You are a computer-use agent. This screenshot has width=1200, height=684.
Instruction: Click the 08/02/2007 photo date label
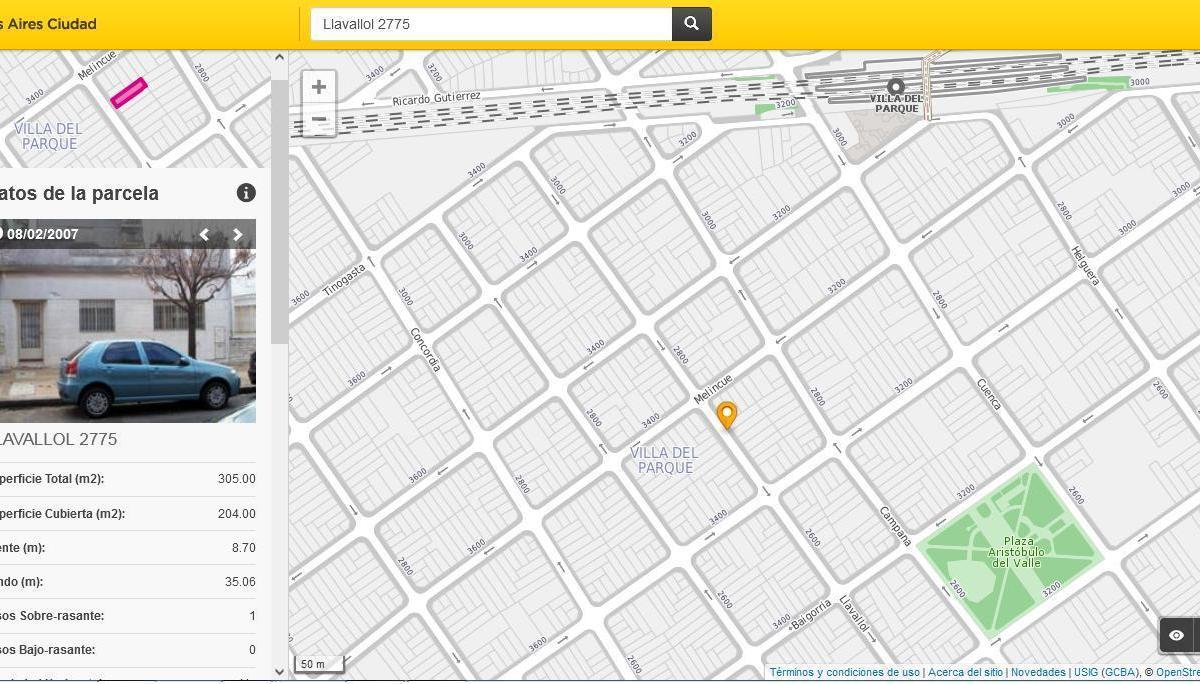tap(43, 235)
